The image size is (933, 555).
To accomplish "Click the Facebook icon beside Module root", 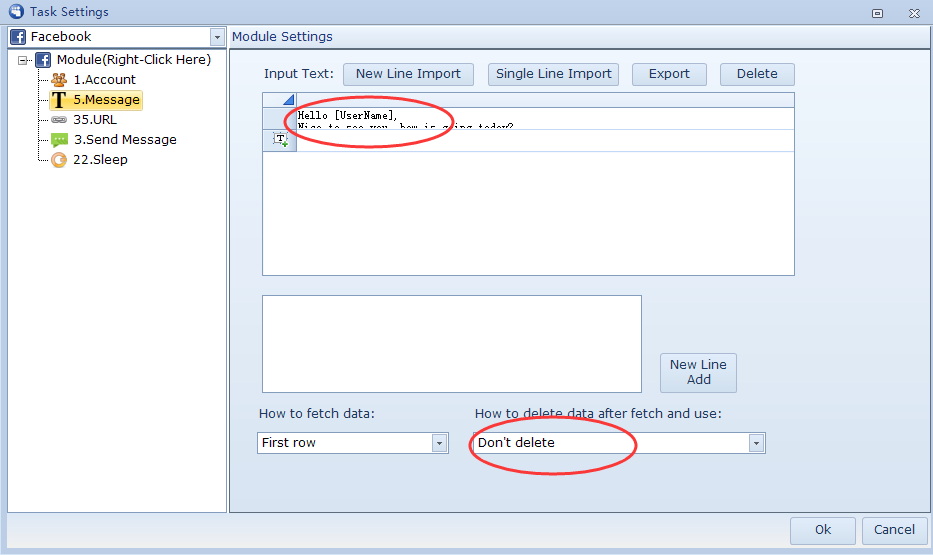I will point(43,60).
